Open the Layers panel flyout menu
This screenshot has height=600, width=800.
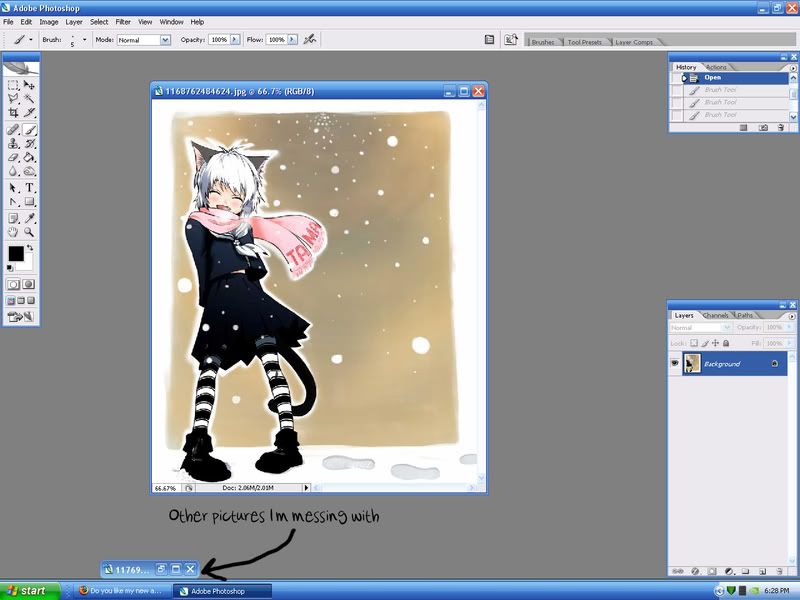click(792, 316)
